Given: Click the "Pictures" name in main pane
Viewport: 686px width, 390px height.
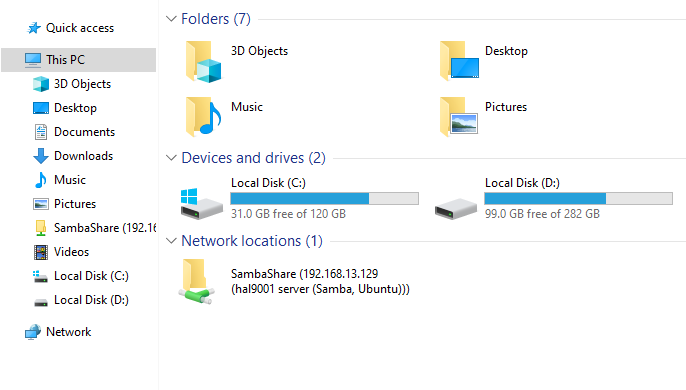Looking at the screenshot, I should pyautogui.click(x=506, y=107).
